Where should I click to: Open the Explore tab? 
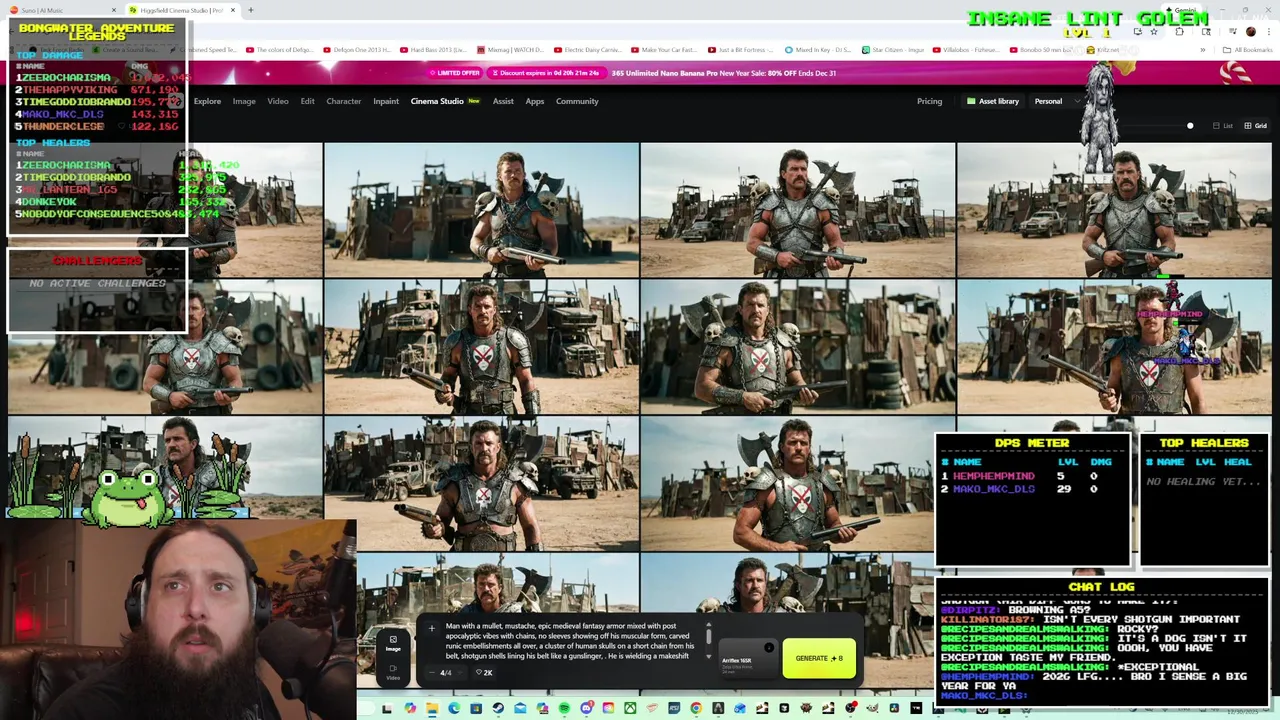tap(207, 101)
